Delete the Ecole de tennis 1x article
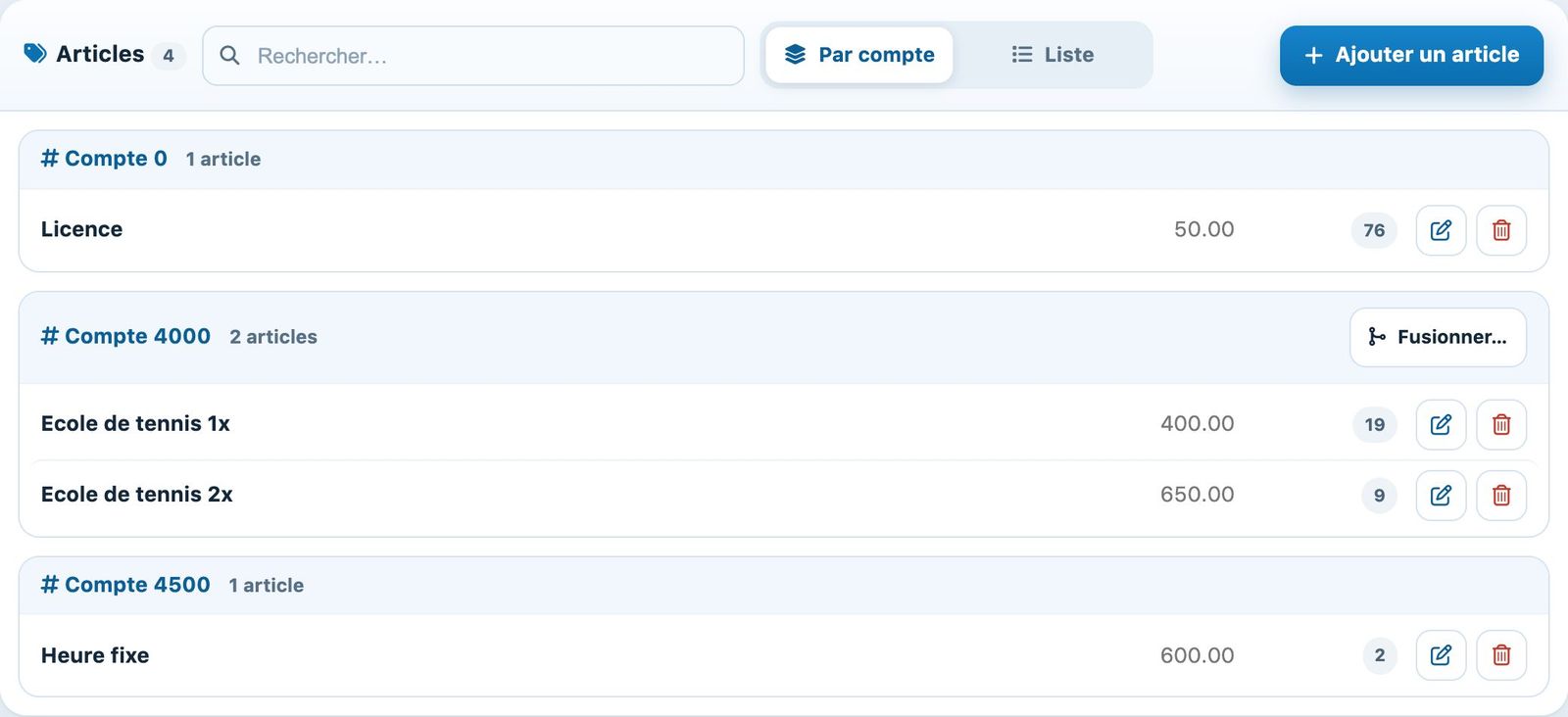The image size is (1568, 717). tap(1501, 424)
